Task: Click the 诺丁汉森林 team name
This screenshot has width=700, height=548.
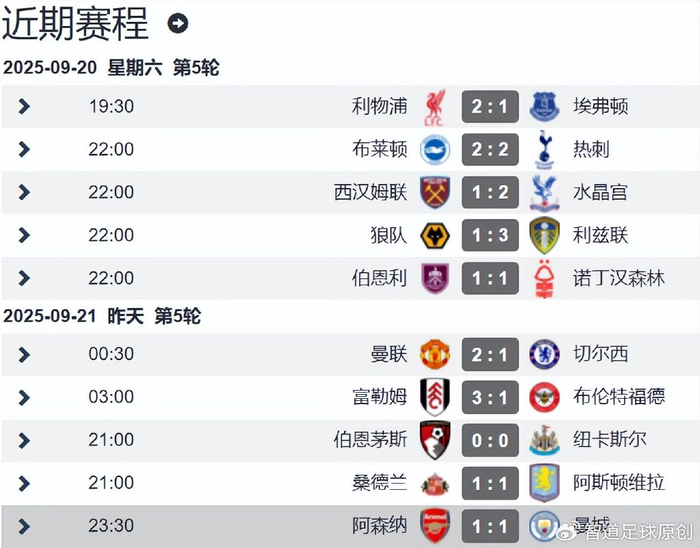Action: (x=619, y=278)
